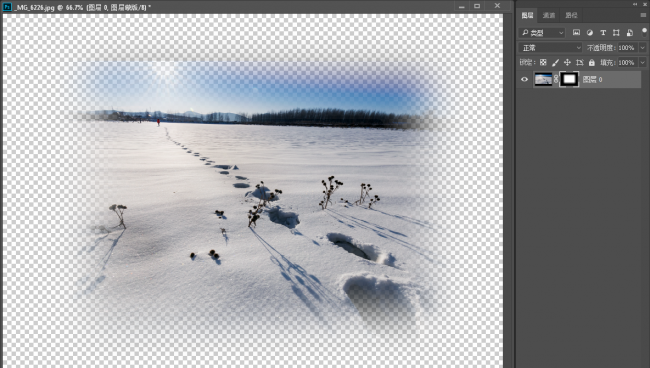Maximize the document window

click(x=477, y=6)
